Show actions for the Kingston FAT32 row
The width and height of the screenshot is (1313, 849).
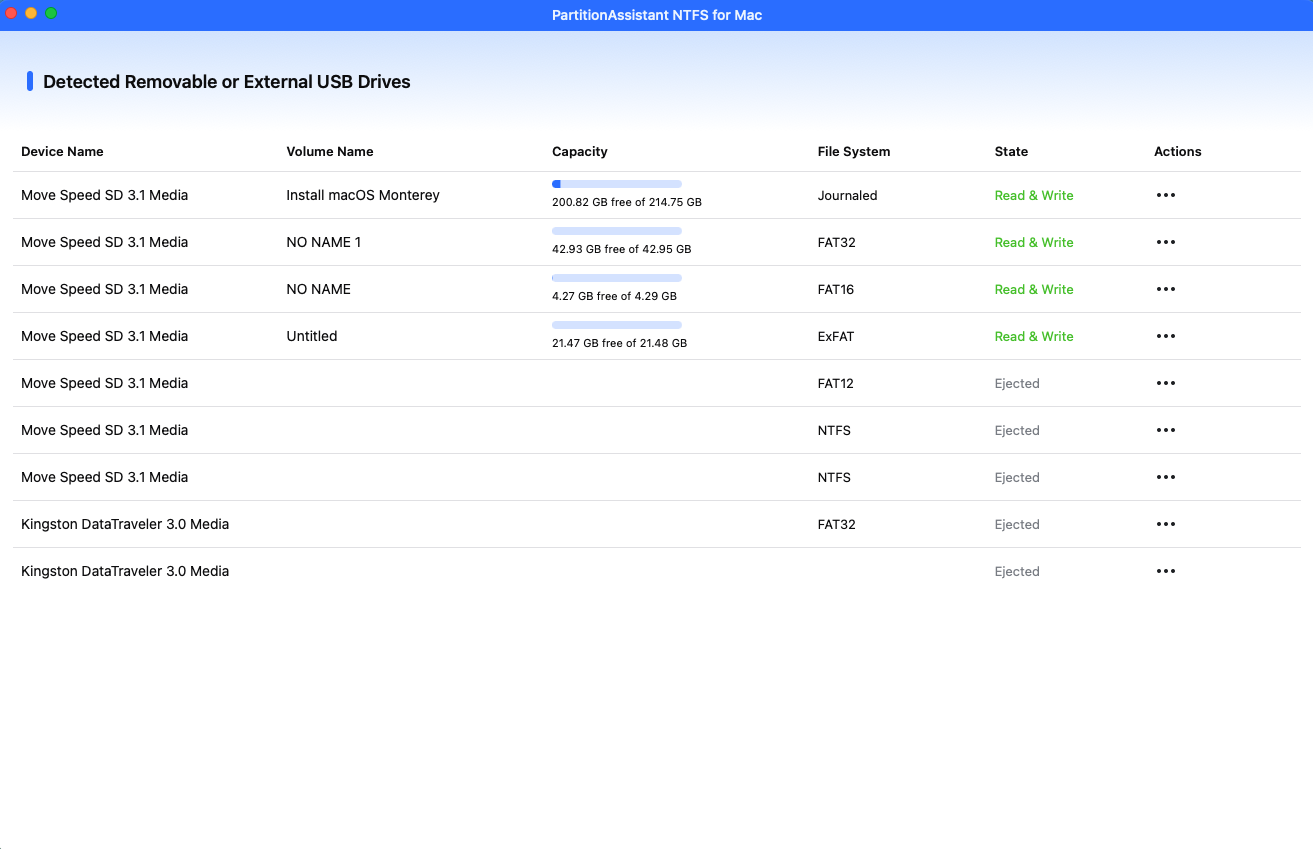point(1165,524)
